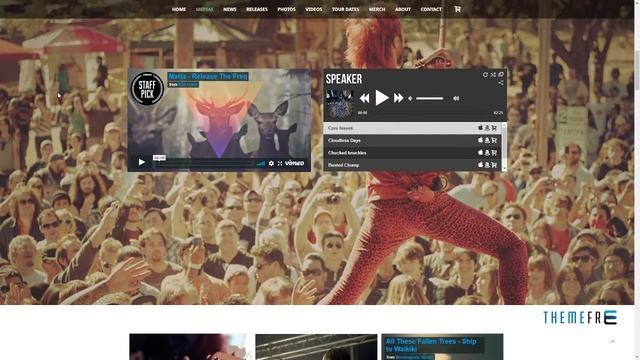Click playlist scrollbar up arrow
The width and height of the screenshot is (640, 360).
[504, 124]
